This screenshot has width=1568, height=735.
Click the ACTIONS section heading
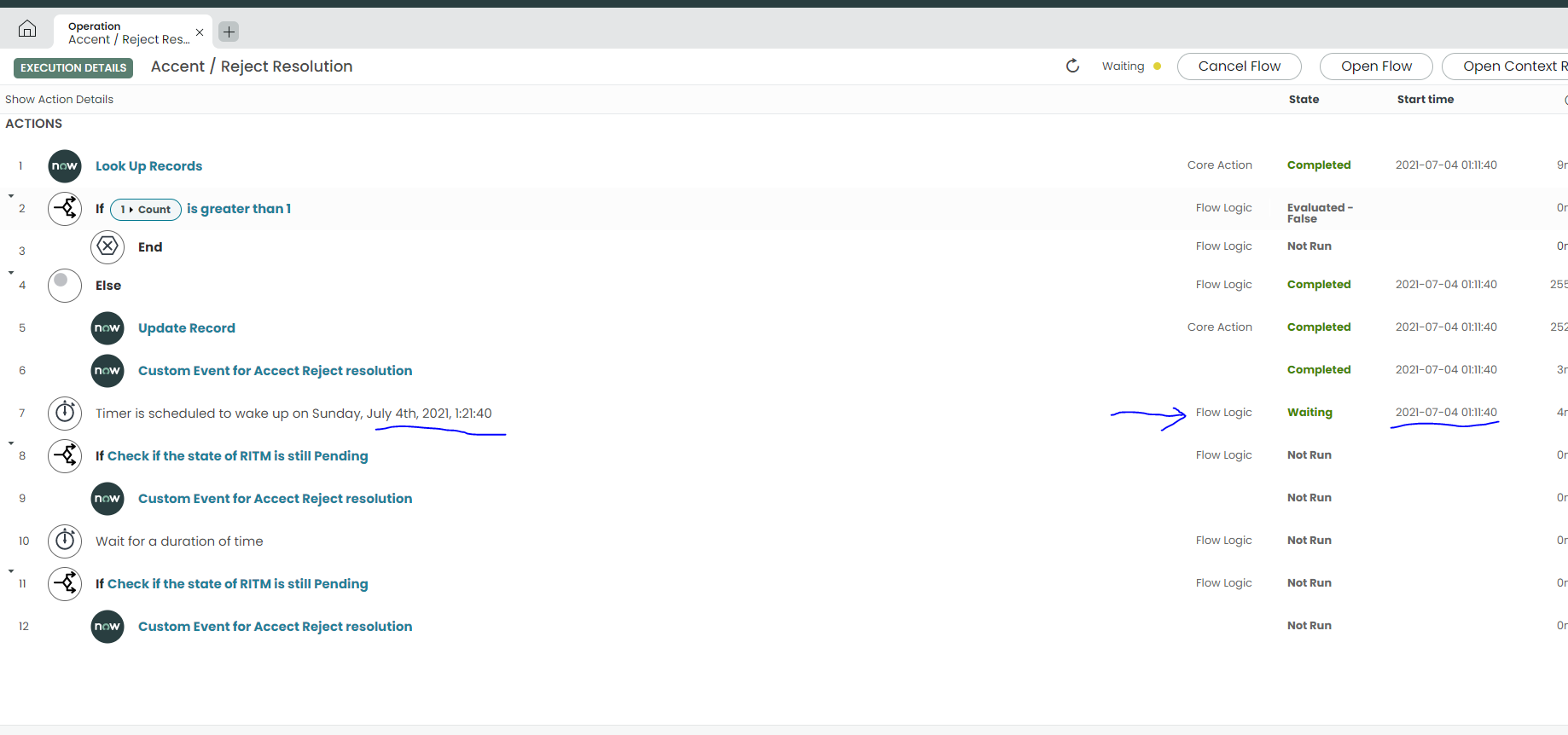click(34, 124)
